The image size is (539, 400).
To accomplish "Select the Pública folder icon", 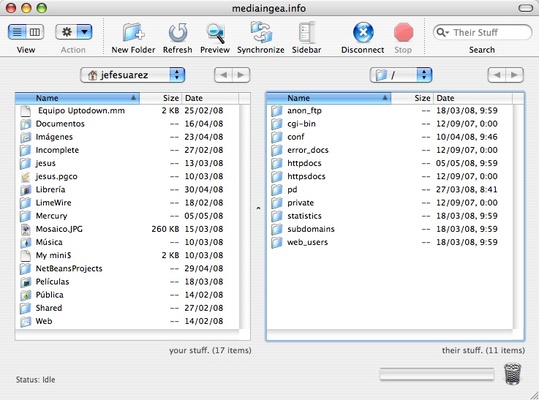I will [25, 295].
